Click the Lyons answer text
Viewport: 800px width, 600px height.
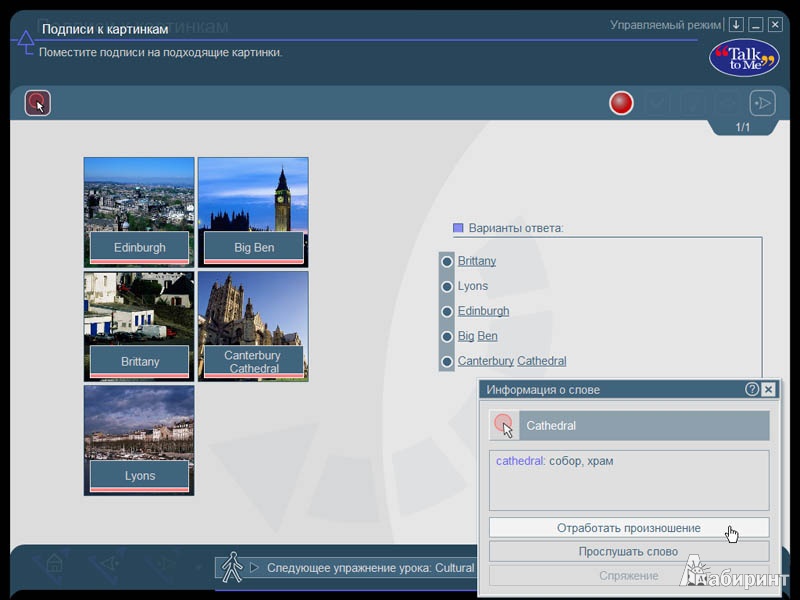pyautogui.click(x=472, y=286)
